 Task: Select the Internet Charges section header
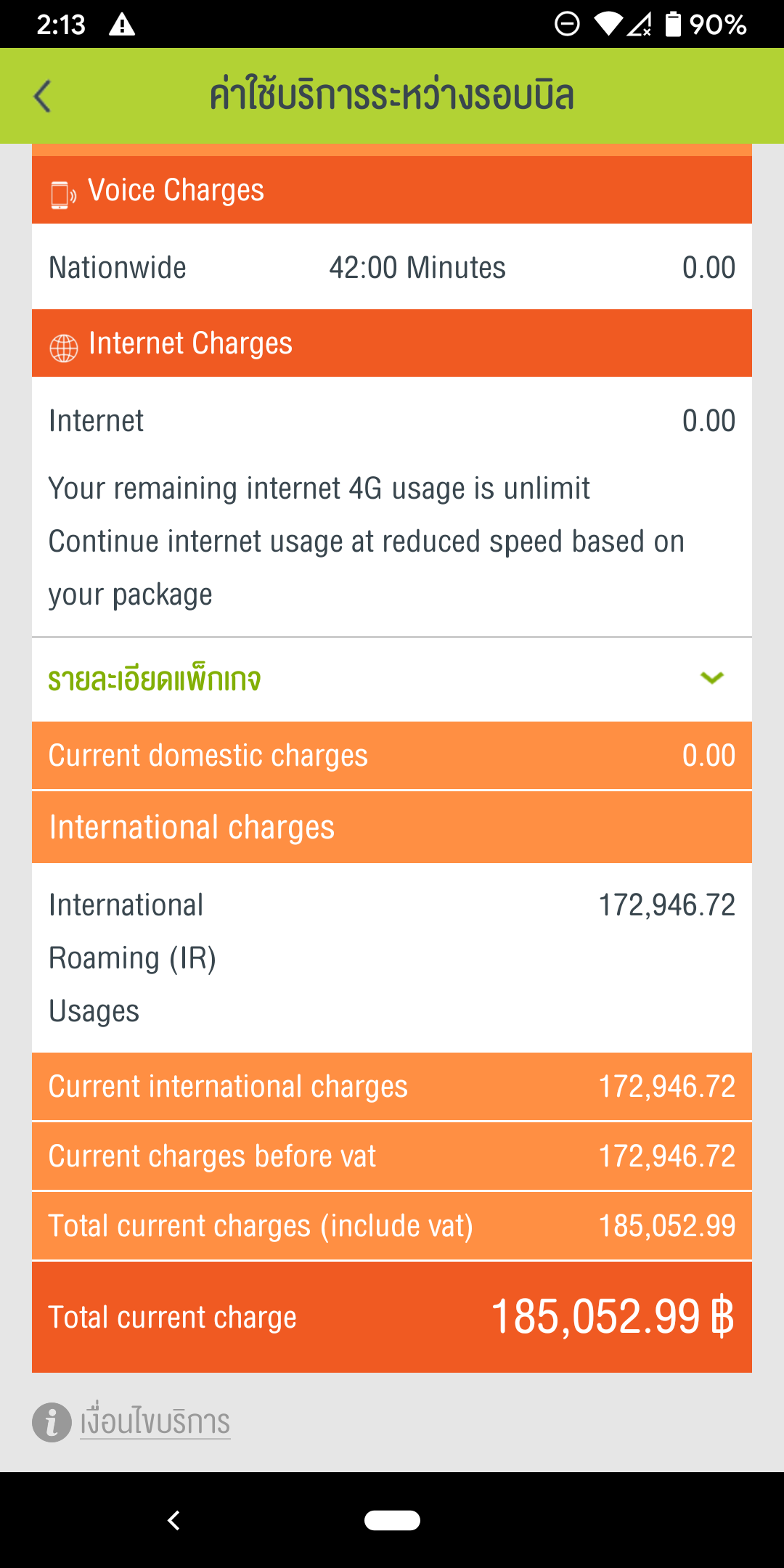click(392, 343)
